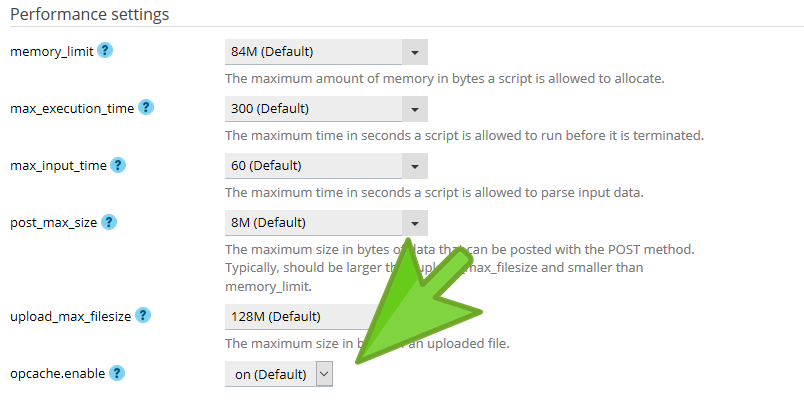Click the memory_limit label text

[52, 51]
